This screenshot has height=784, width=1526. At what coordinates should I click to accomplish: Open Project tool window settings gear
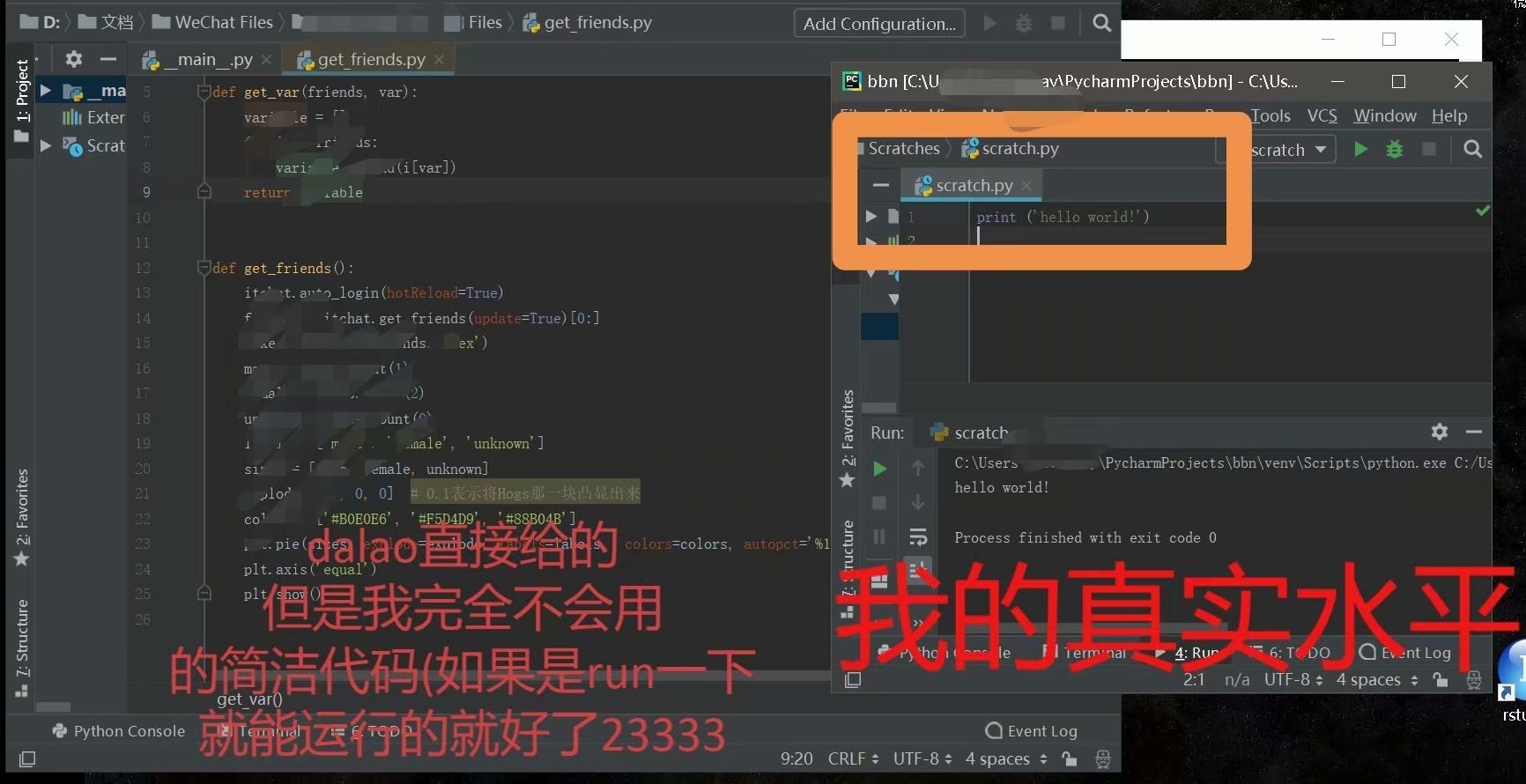pyautogui.click(x=74, y=59)
